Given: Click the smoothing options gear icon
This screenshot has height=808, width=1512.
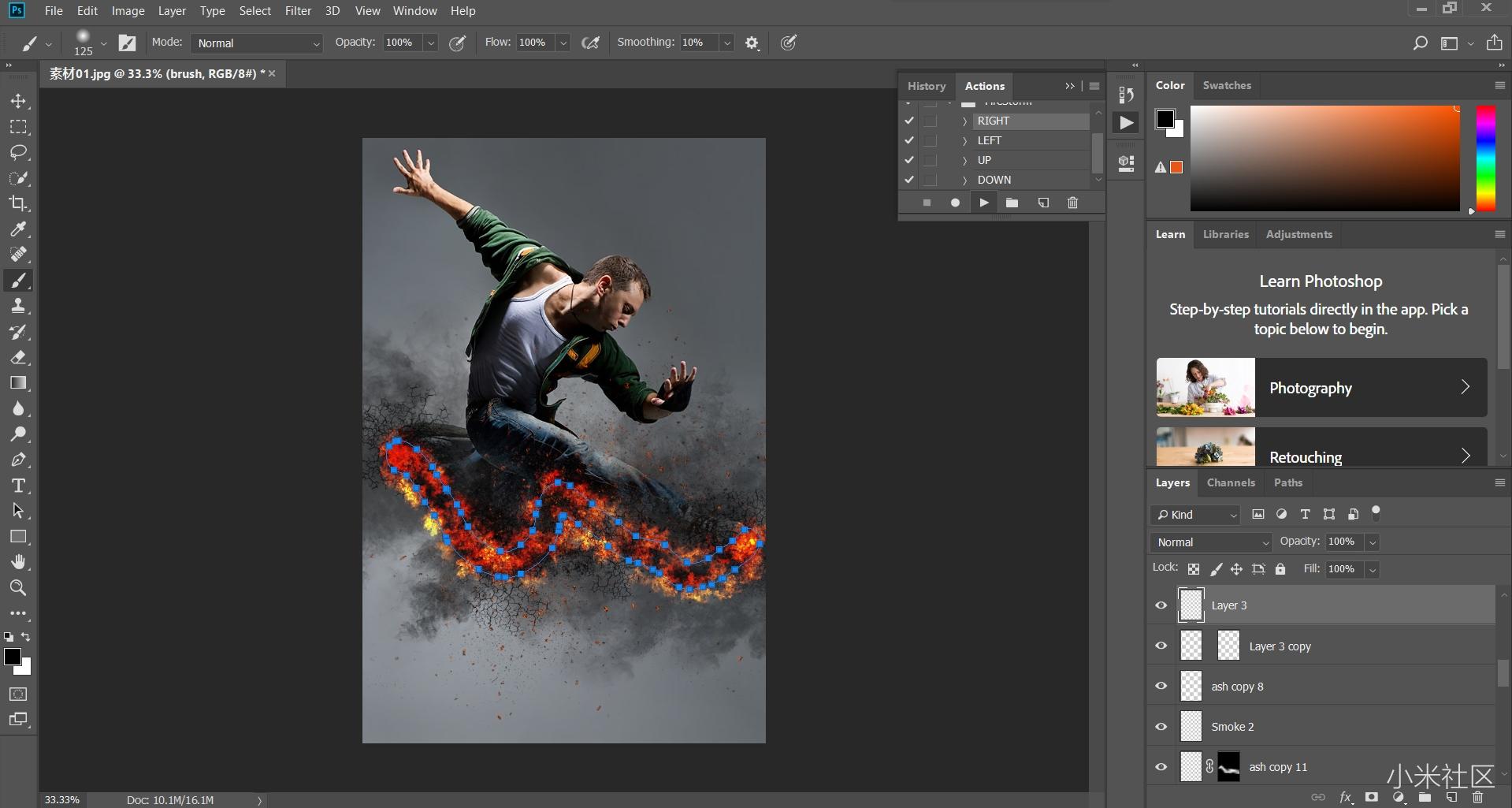Looking at the screenshot, I should [x=752, y=43].
